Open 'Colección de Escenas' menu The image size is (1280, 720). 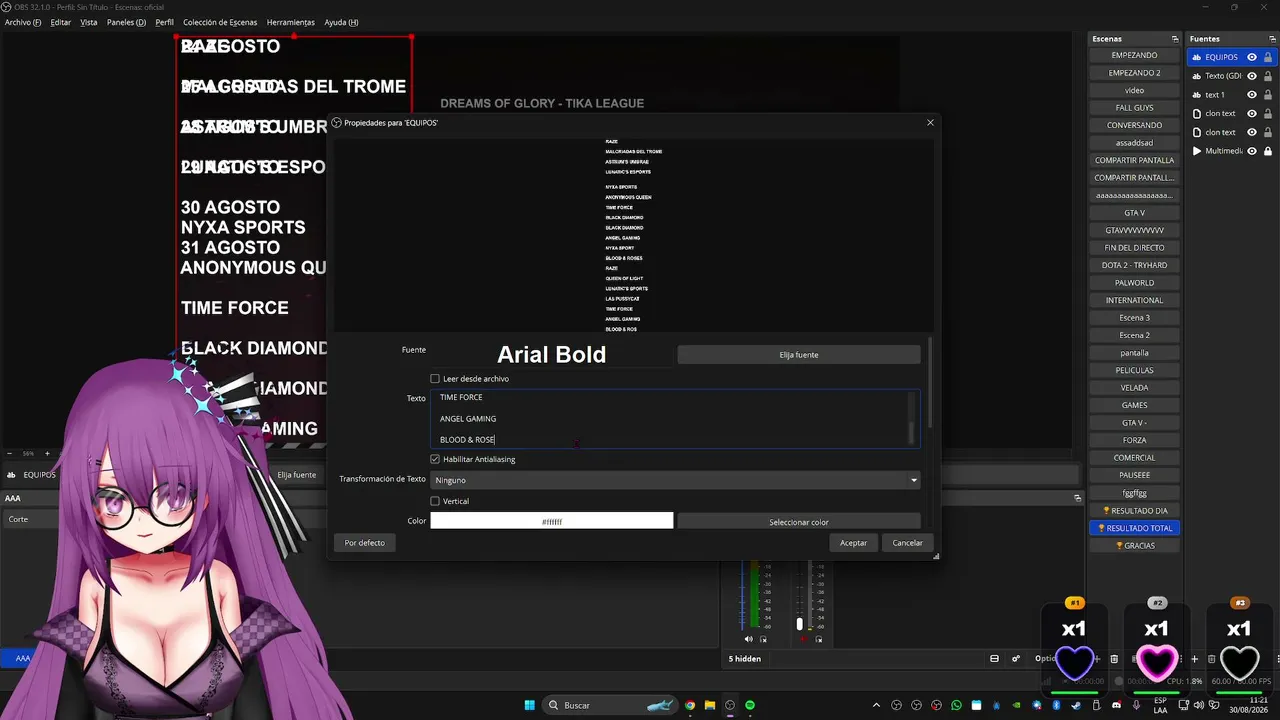(220, 22)
